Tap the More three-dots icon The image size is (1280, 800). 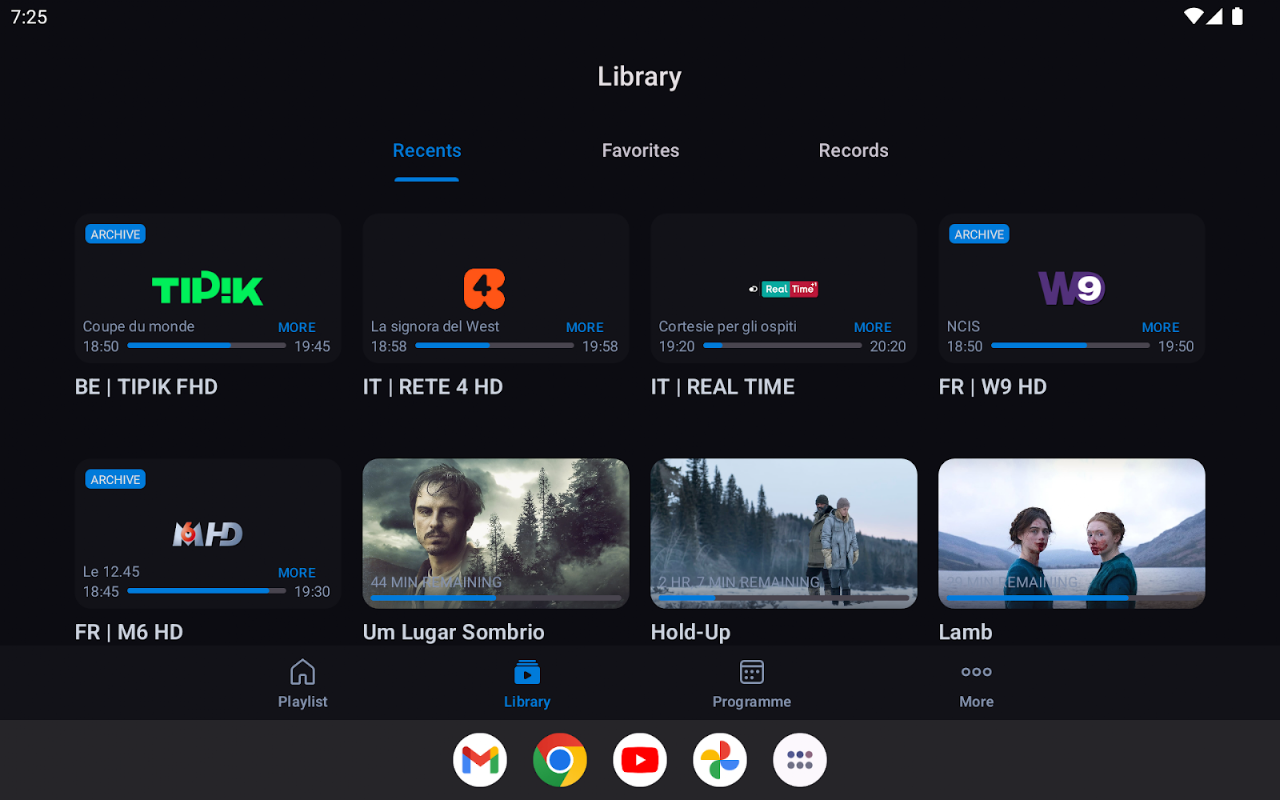976,672
